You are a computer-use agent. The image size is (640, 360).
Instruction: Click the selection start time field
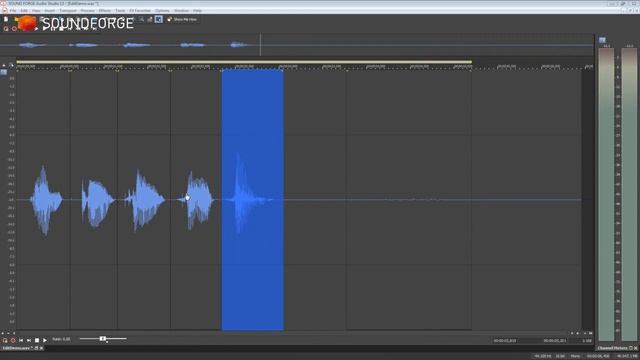pyautogui.click(x=505, y=340)
